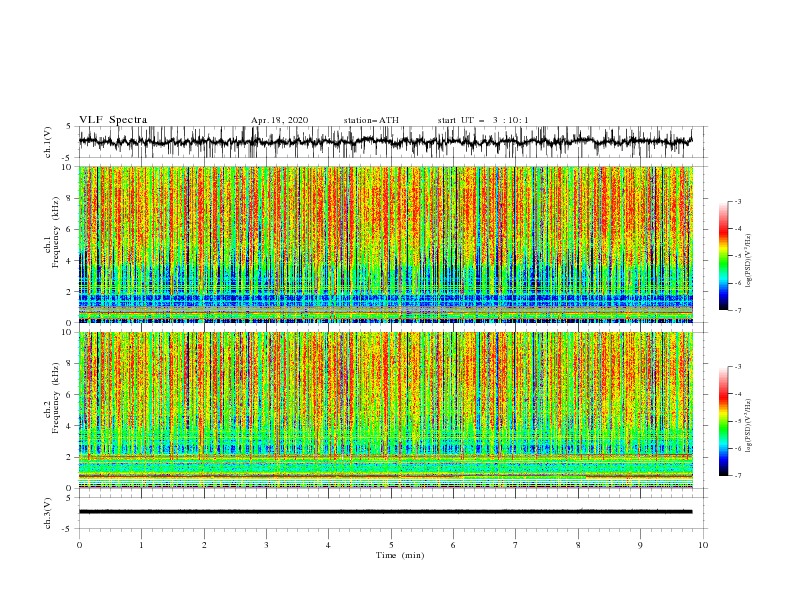This screenshot has height=612, width=792.
Task: Click the "start UT = 3:10:1" label
Action: click(483, 120)
